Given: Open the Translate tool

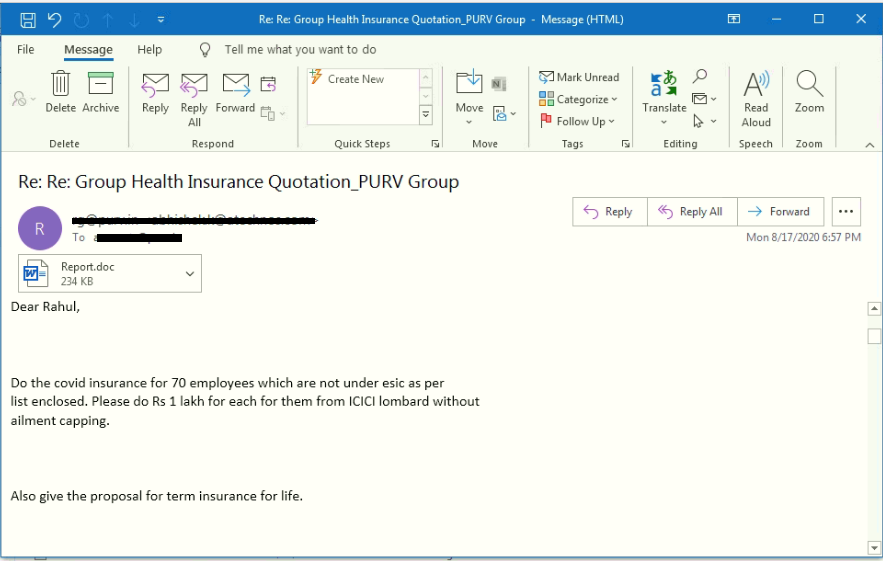Looking at the screenshot, I should click(664, 86).
